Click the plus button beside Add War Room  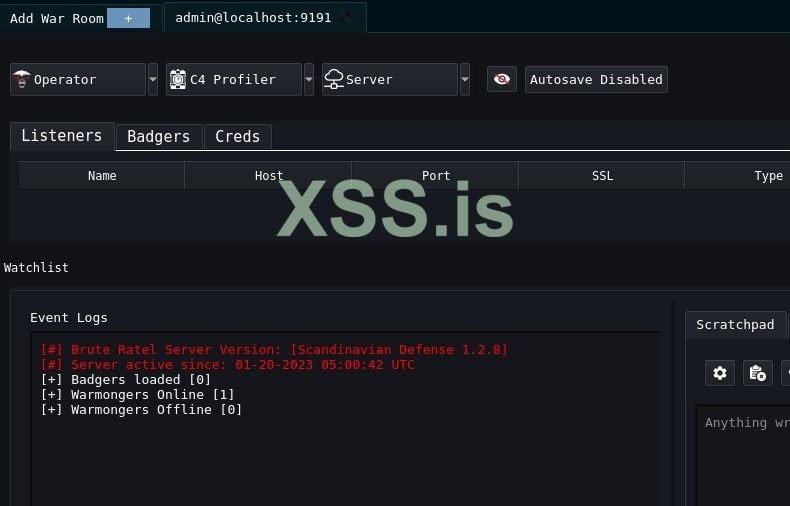128,19
